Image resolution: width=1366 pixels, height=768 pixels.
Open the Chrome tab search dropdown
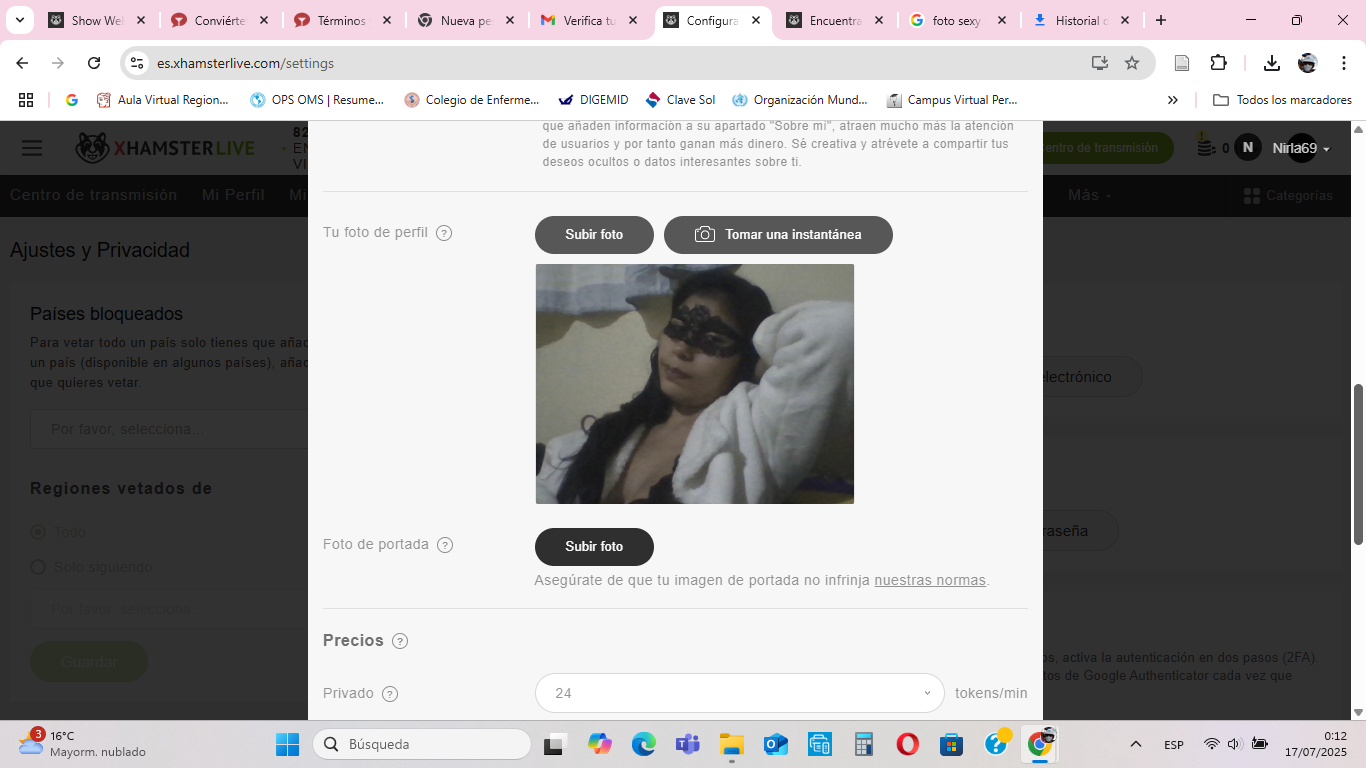[x=19, y=20]
